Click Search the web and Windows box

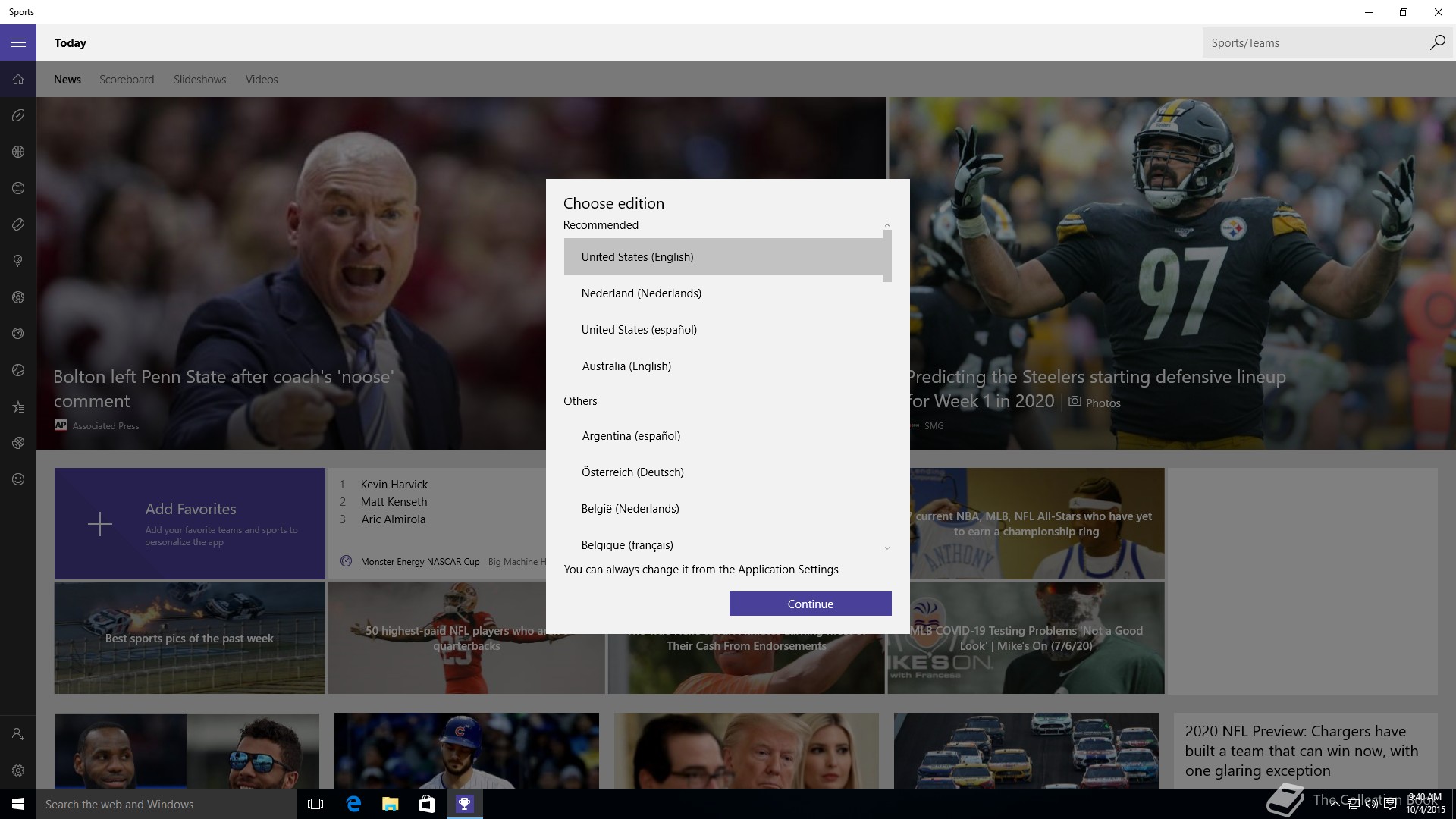point(167,804)
